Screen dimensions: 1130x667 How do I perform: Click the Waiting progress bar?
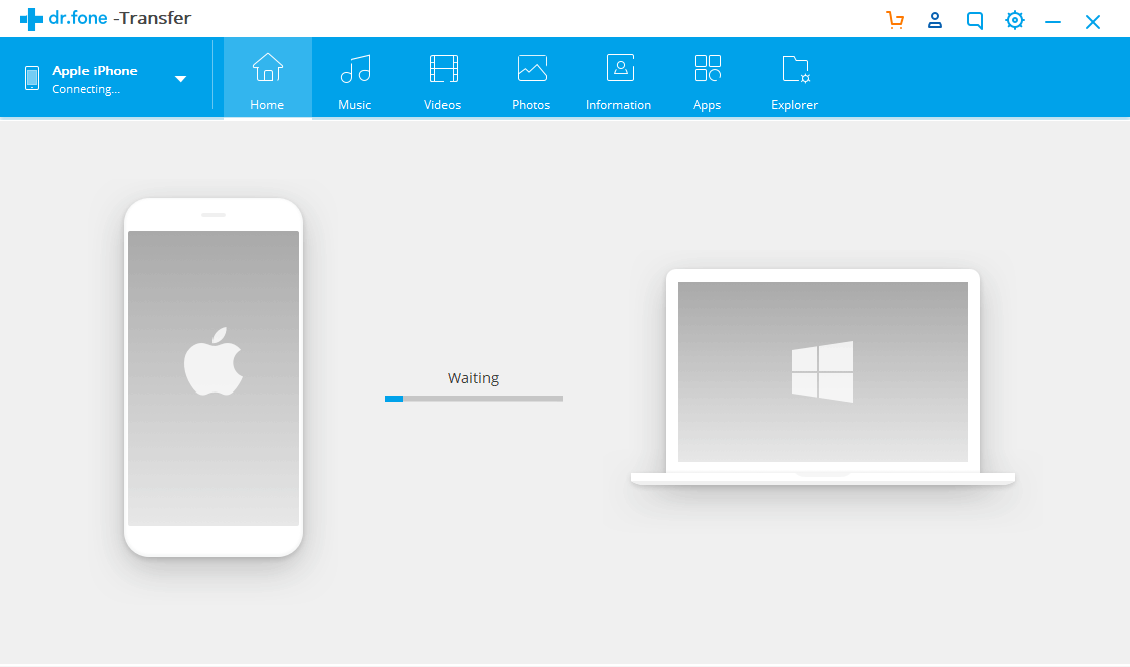tap(473, 398)
